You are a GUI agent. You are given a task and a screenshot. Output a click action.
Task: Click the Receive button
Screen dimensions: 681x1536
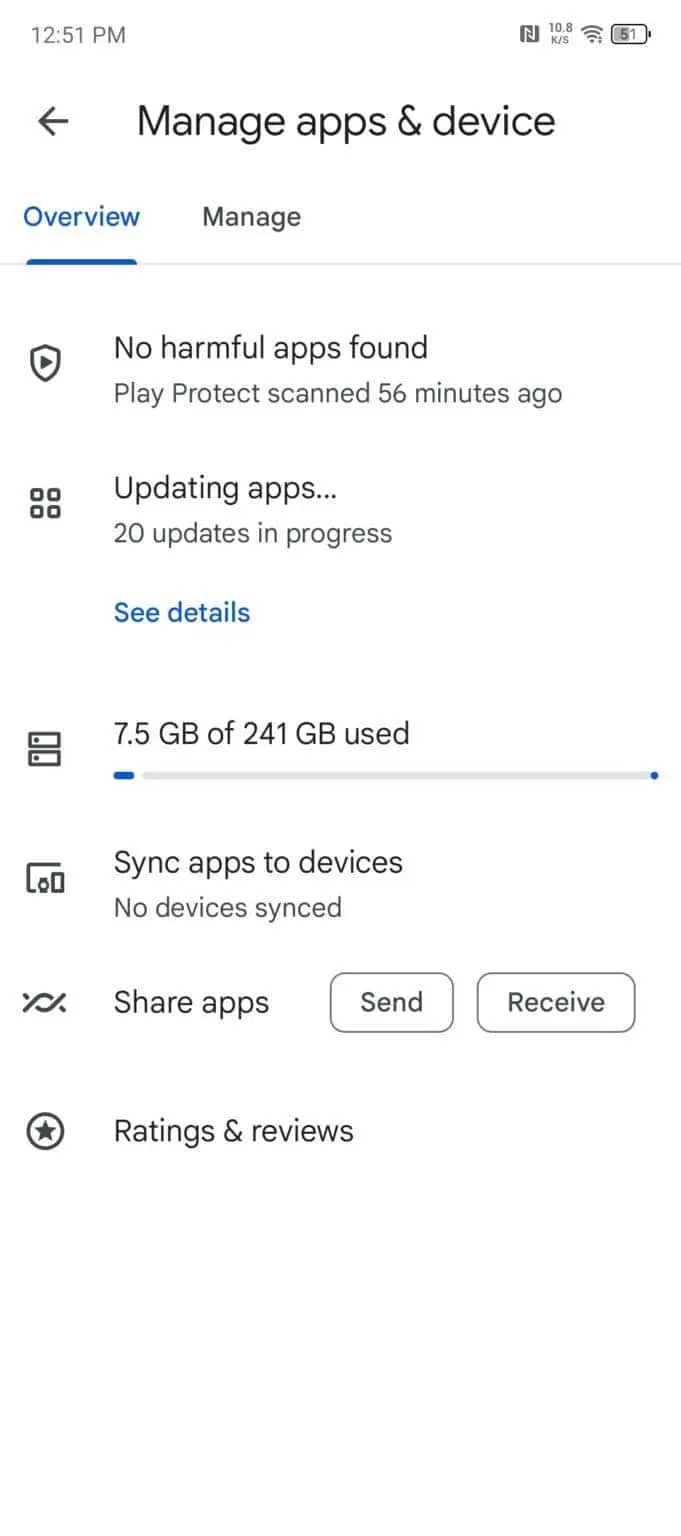pos(556,1002)
